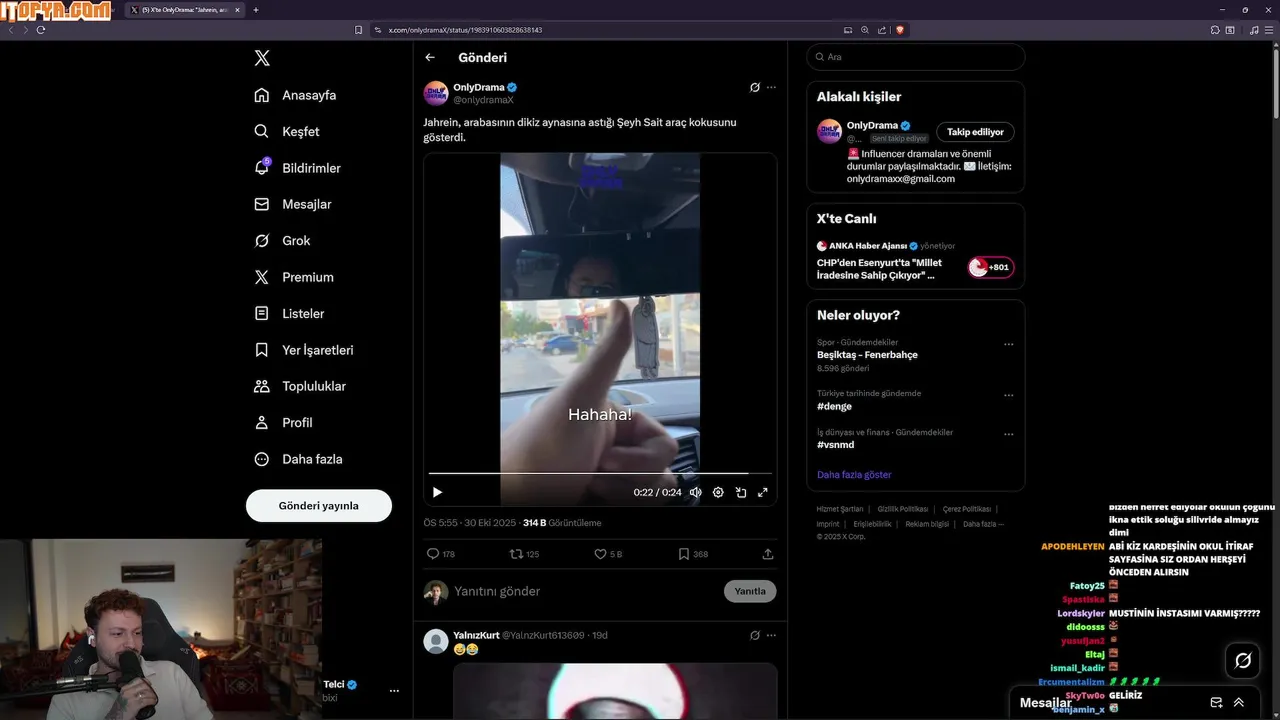Click new message icon in Mesajlar bar
This screenshot has height=720, width=1280.
1217,703
